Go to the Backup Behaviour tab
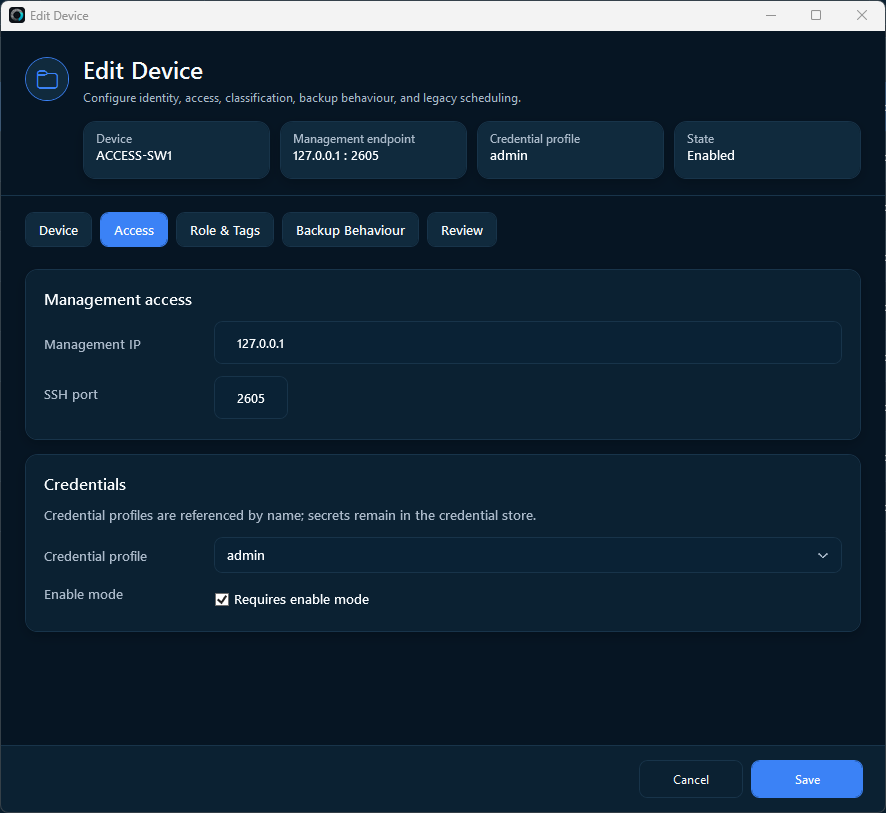The height and width of the screenshot is (813, 886). (x=350, y=230)
